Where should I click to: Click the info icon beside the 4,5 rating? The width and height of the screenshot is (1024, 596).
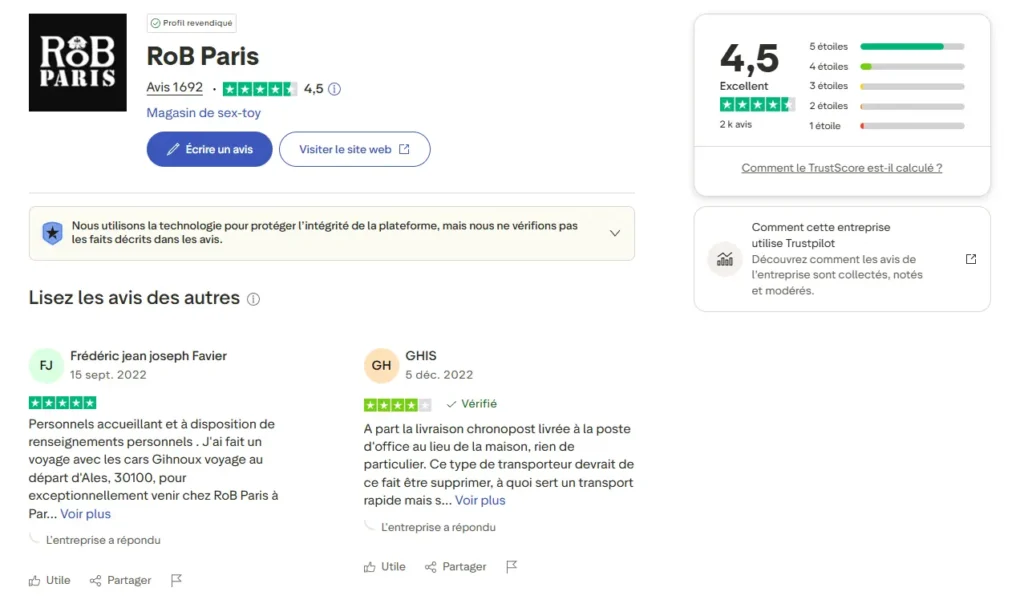coord(334,88)
